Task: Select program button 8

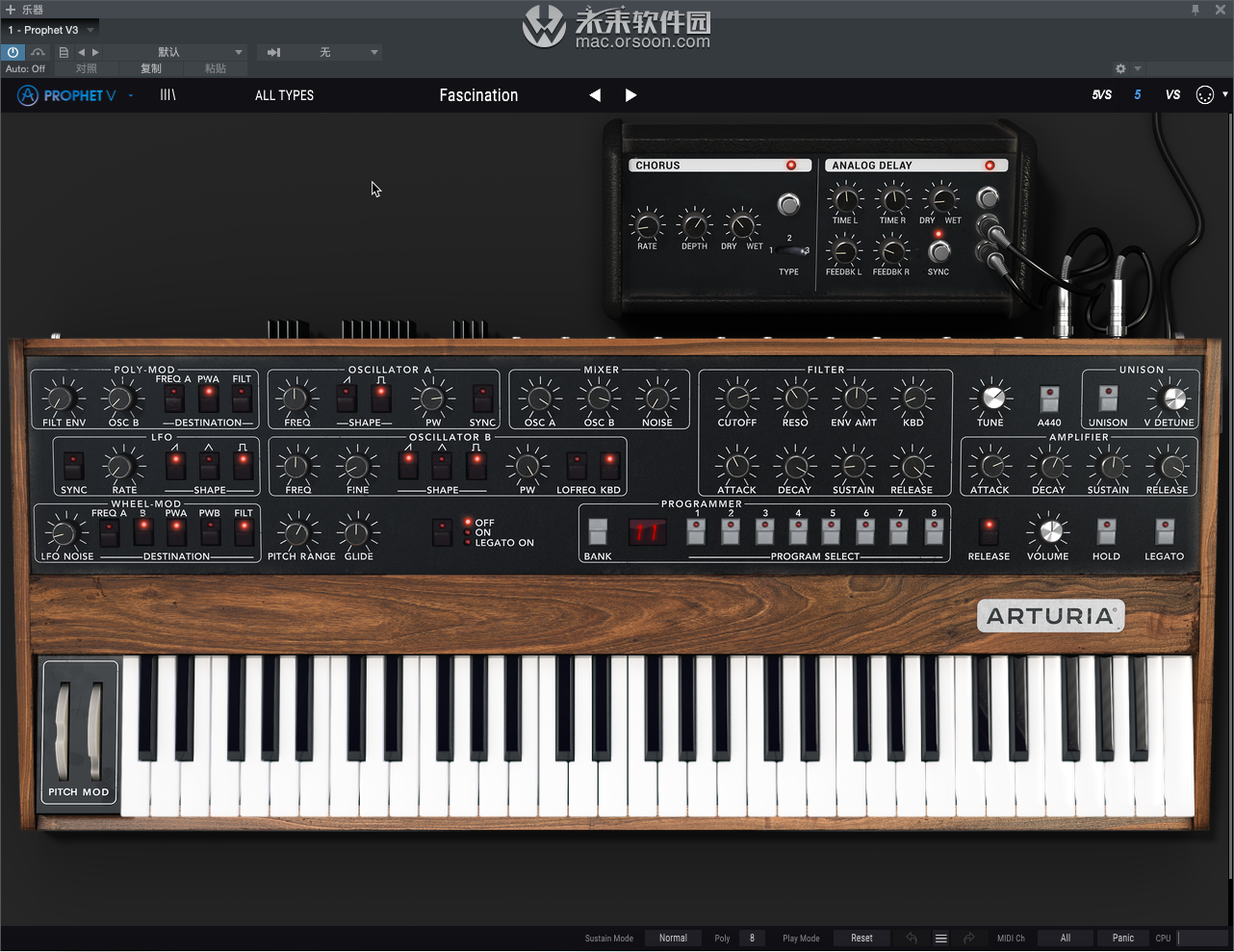Action: [x=934, y=531]
